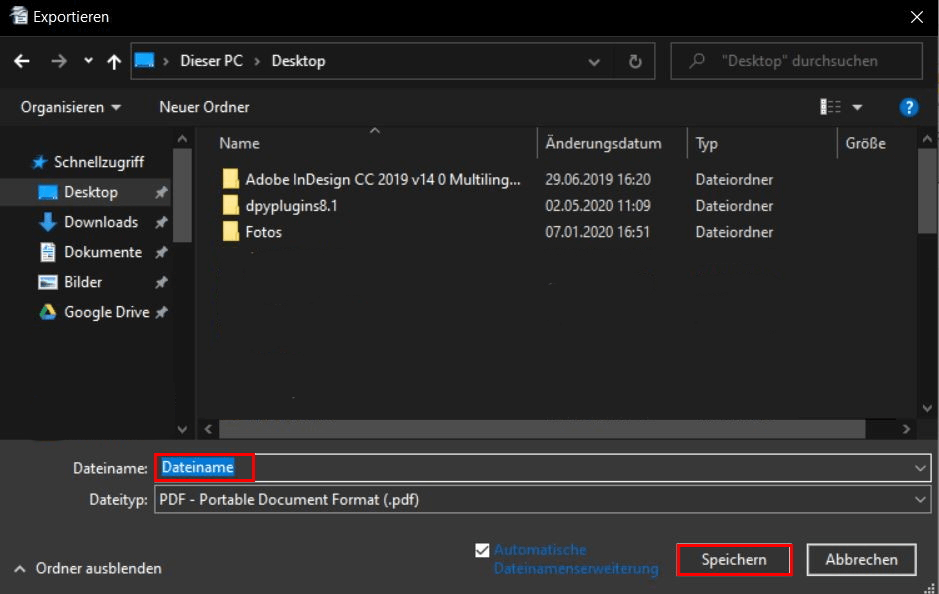Open the Dateityp PDF format dropdown
This screenshot has width=939, height=594.
pos(543,499)
